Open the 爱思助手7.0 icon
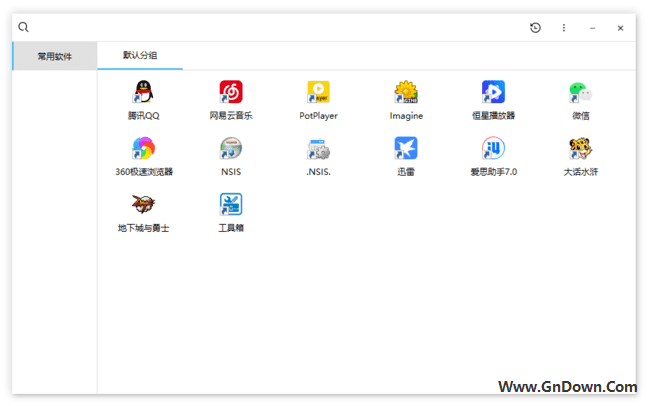This screenshot has height=406, width=650. tap(493, 148)
